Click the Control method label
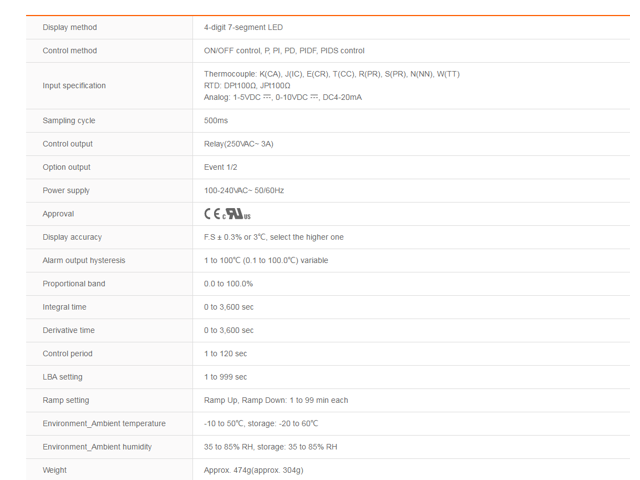 70,50
